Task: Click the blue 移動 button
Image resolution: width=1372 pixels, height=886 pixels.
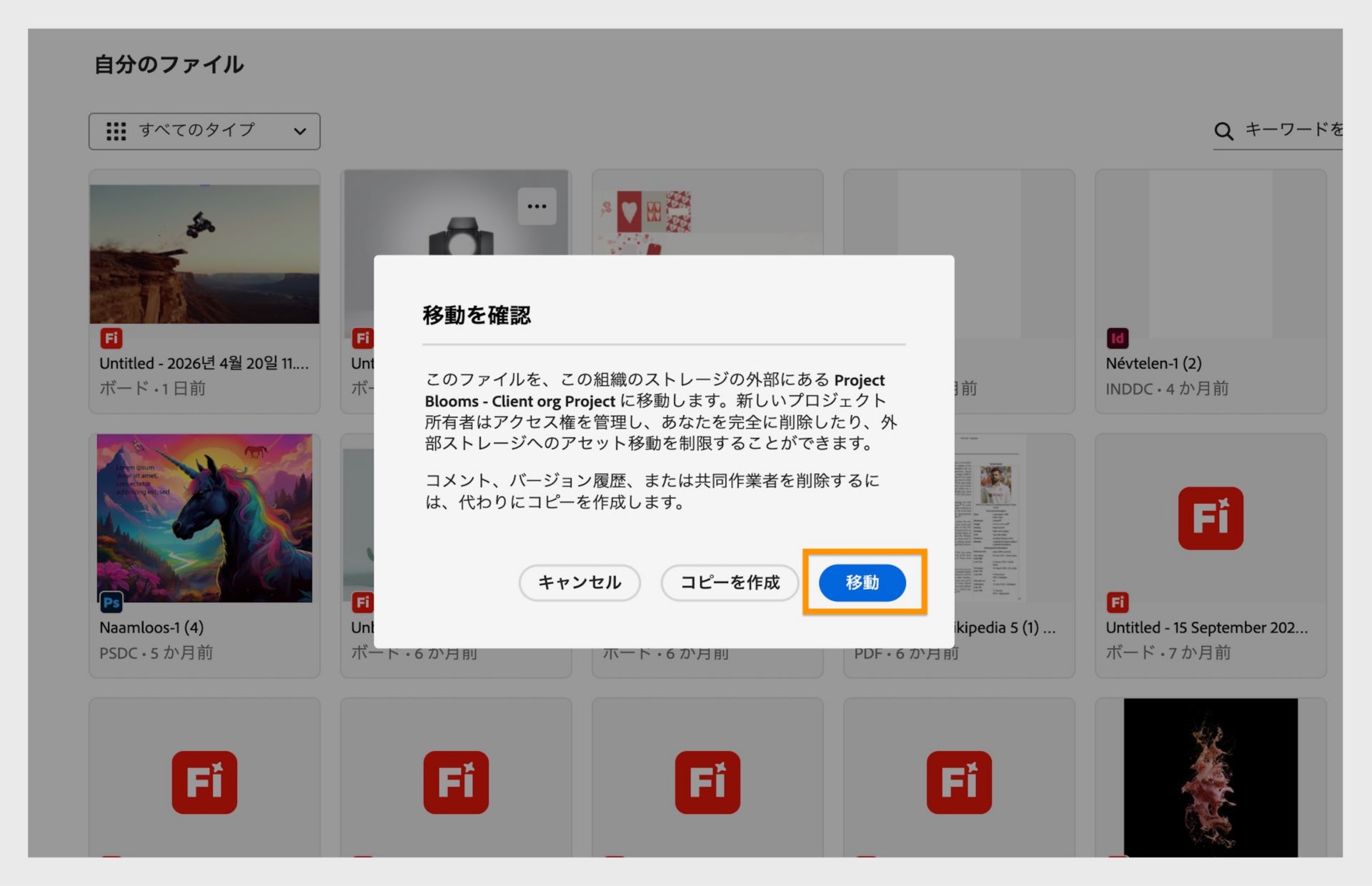Action: point(862,582)
